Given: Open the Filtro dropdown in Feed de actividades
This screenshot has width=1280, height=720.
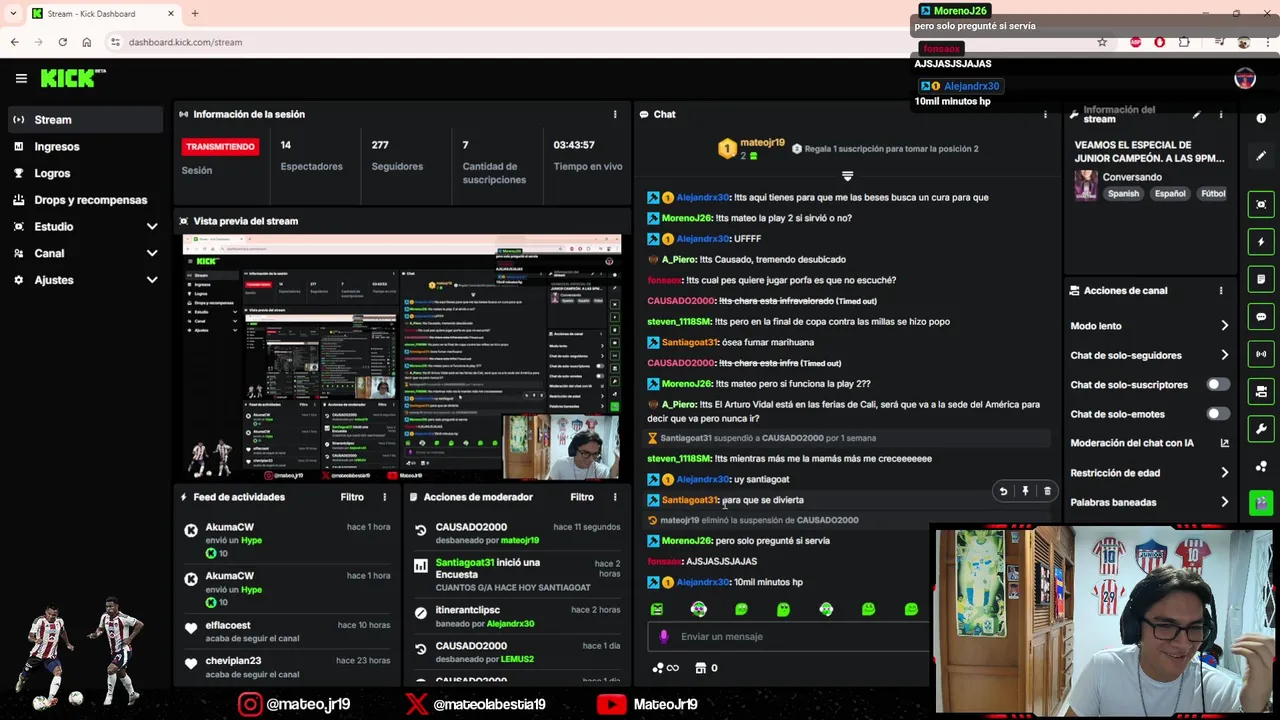Looking at the screenshot, I should coord(352,497).
